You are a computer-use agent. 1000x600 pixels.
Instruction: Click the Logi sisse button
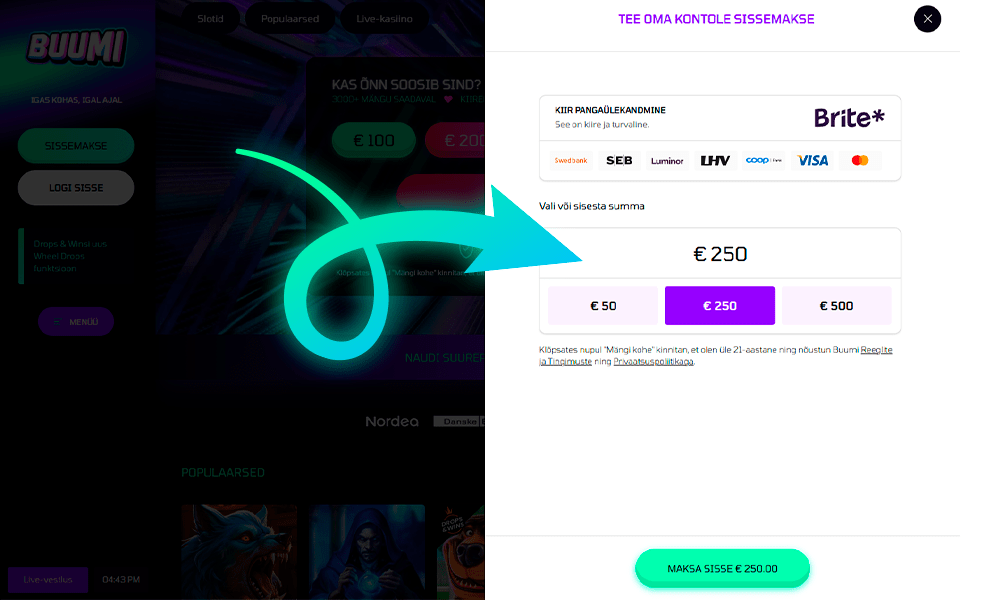76,188
